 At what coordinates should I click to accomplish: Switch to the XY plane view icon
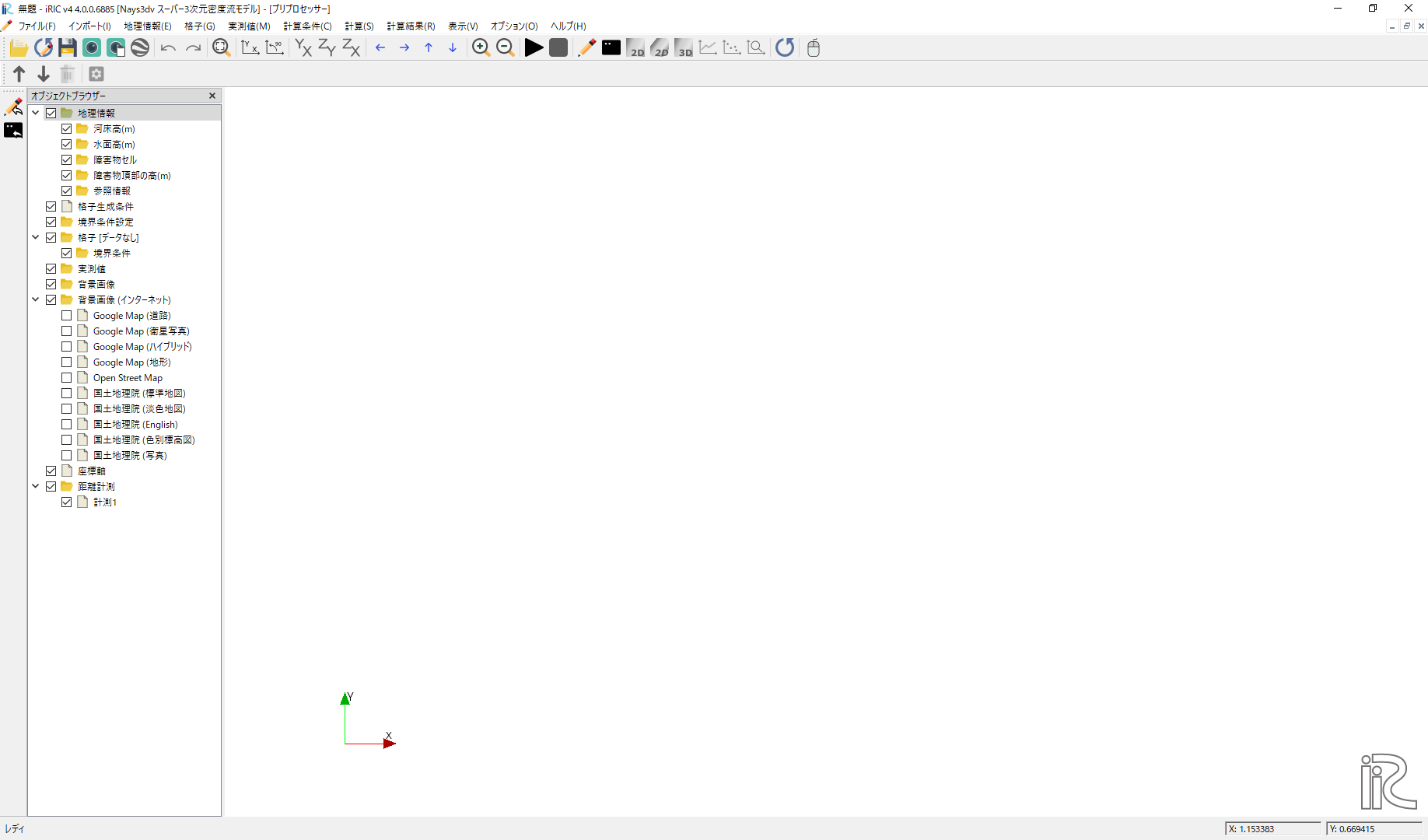pyautogui.click(x=303, y=48)
